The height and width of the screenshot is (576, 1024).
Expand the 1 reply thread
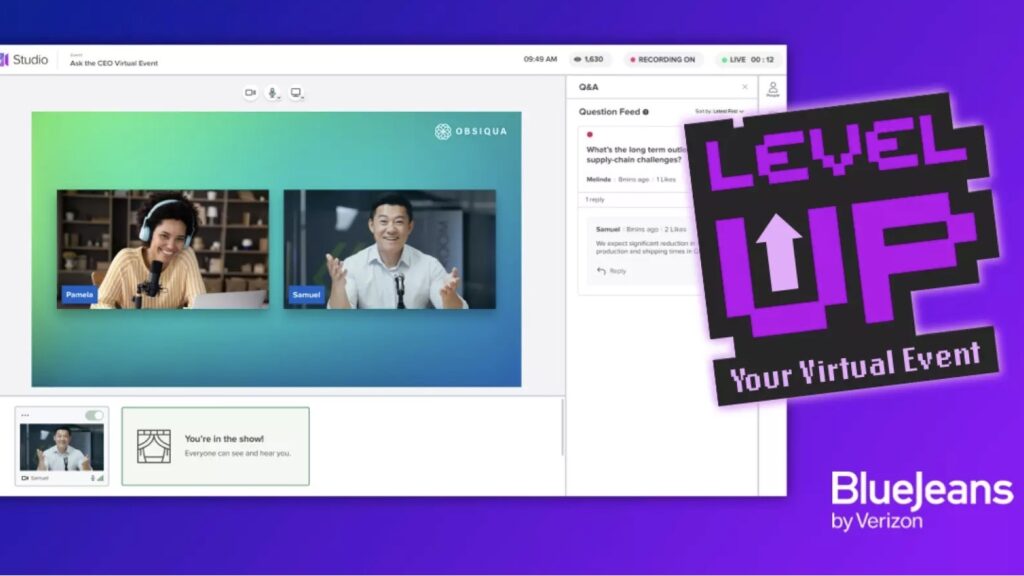(x=594, y=200)
